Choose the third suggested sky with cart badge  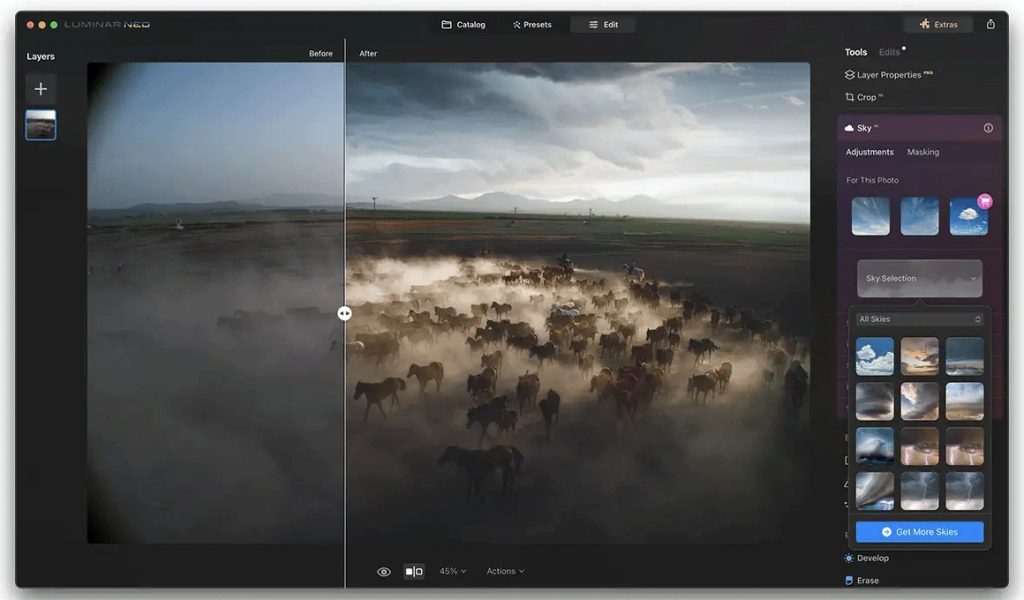968,216
